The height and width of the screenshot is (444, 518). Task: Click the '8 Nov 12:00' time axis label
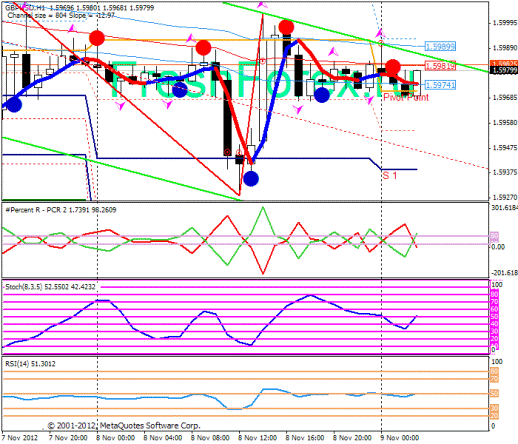[257, 437]
